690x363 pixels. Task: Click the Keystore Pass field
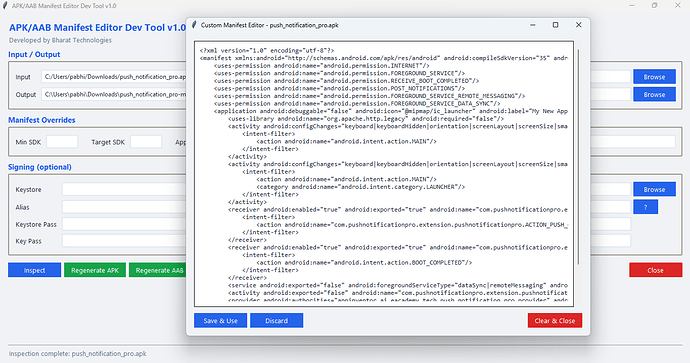tap(124, 224)
